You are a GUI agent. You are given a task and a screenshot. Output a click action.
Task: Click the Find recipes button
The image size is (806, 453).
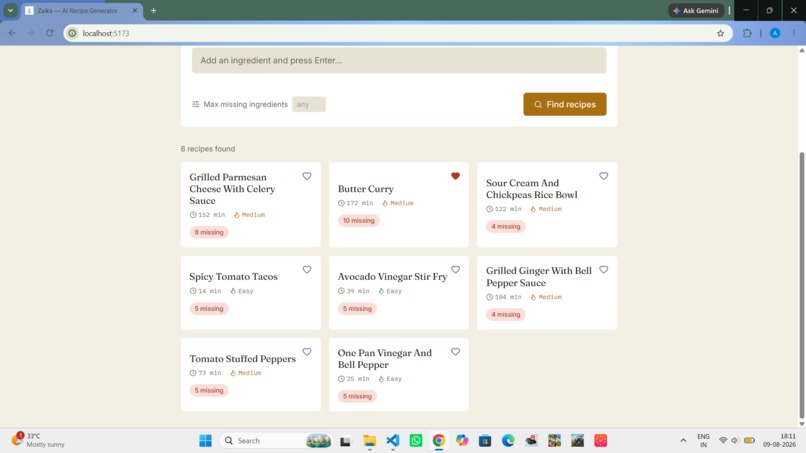pyautogui.click(x=565, y=104)
